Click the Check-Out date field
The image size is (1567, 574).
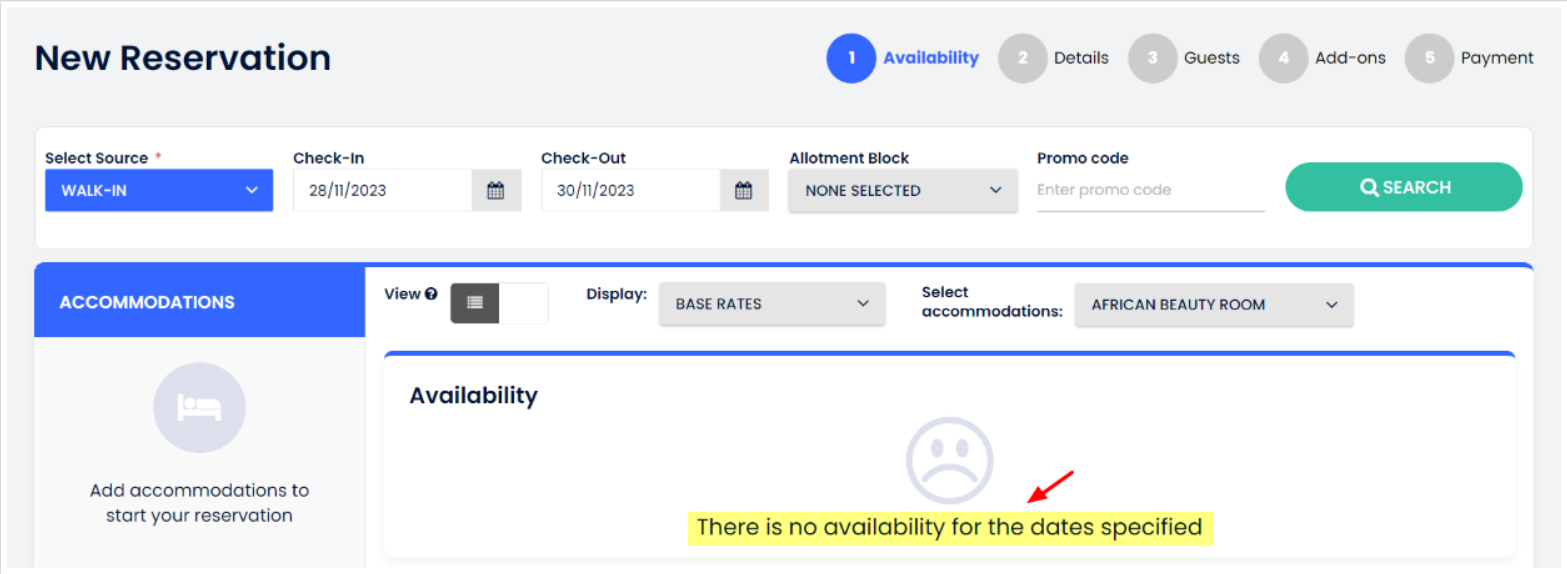pos(630,190)
